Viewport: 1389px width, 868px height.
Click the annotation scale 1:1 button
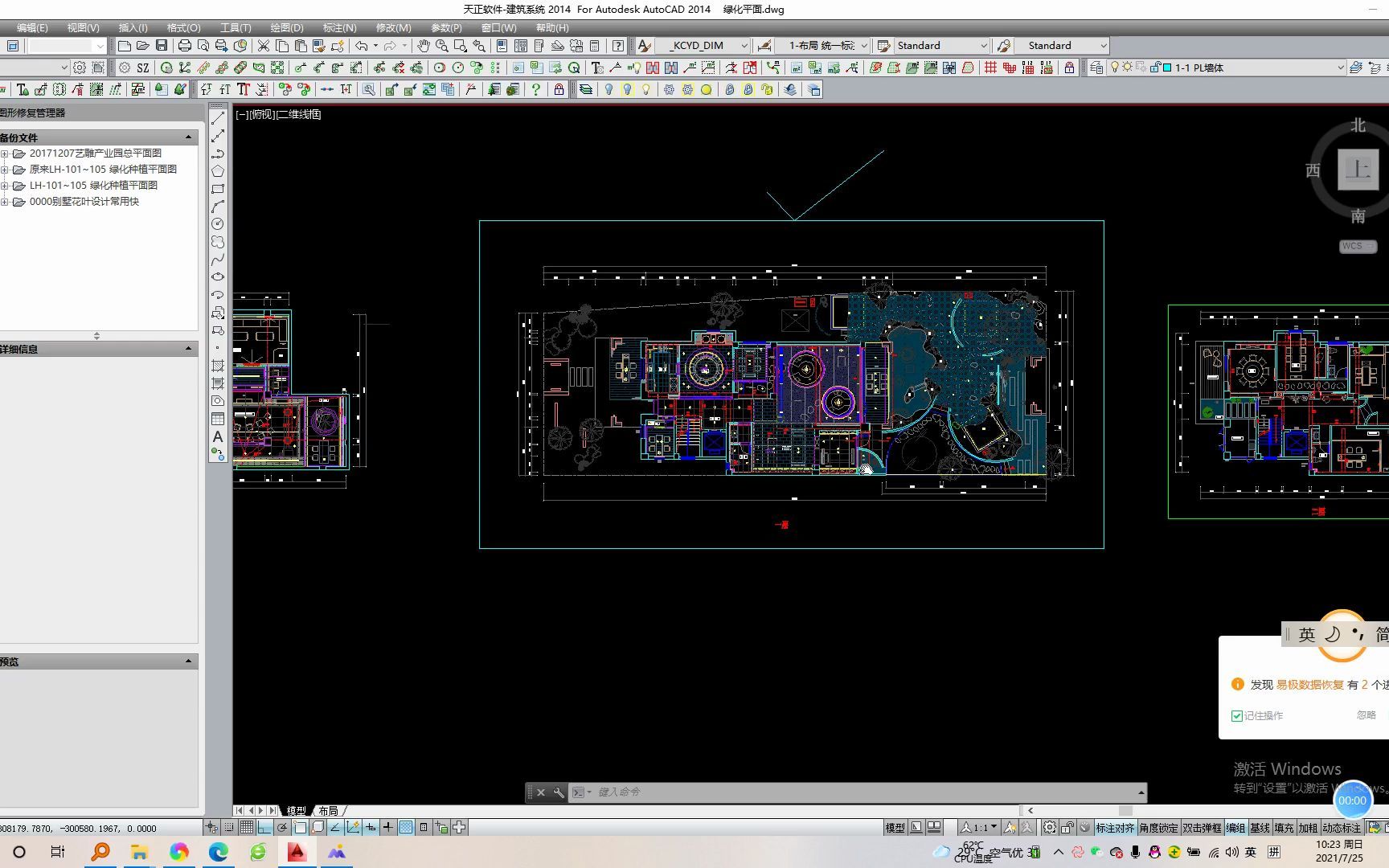coord(979,828)
